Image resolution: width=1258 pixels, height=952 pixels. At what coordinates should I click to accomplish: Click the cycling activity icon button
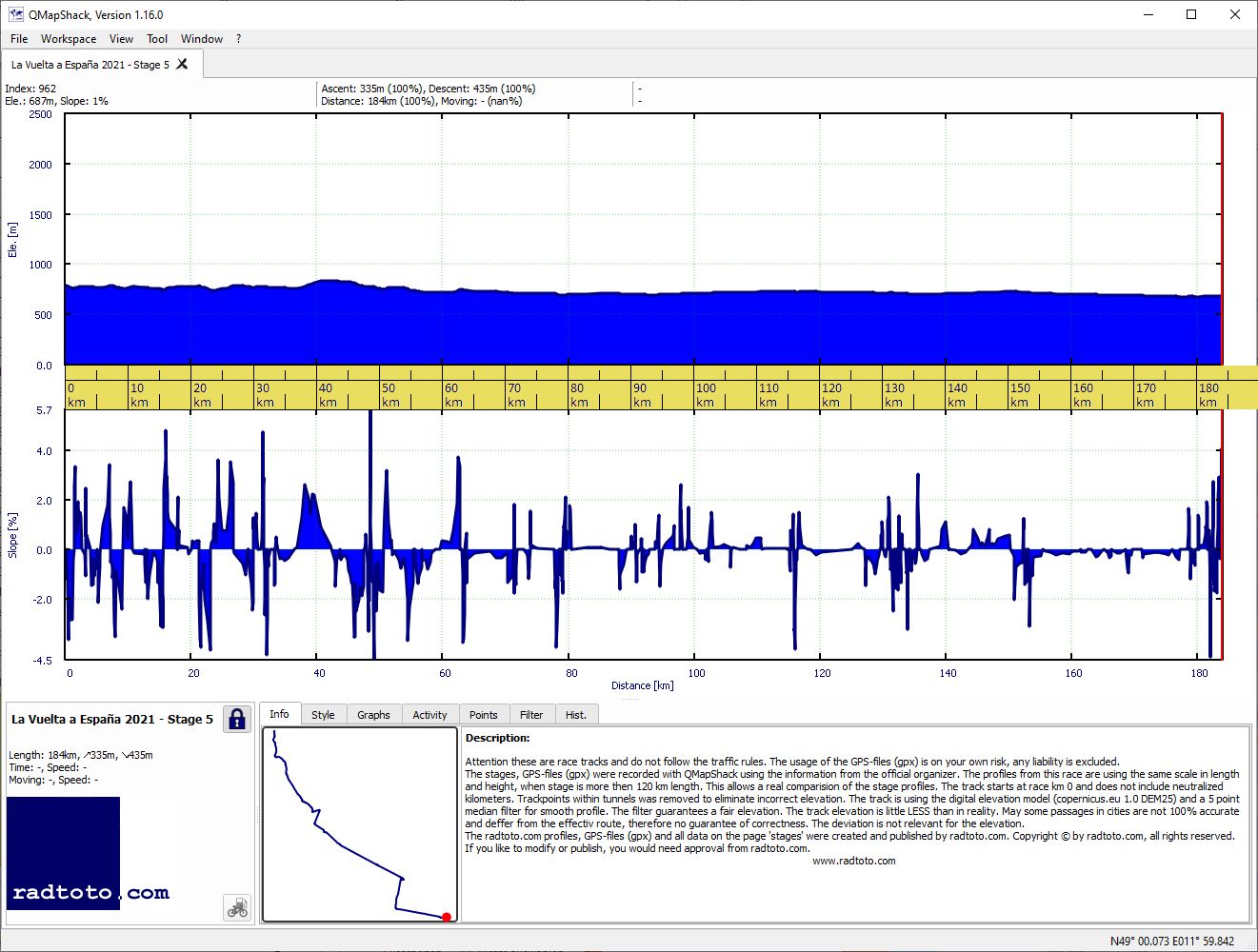click(237, 907)
